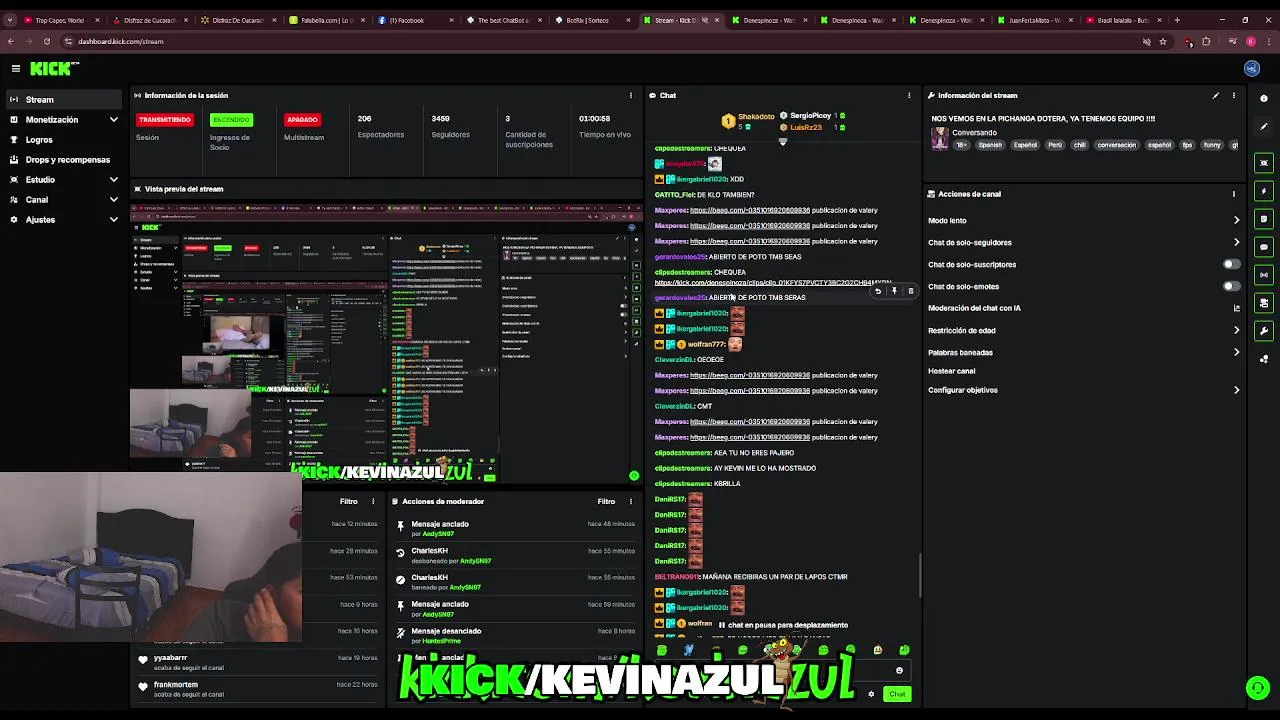Screen dimensions: 1280x720
Task: Open the Información del stream three-dot menu
Action: coord(1234,96)
